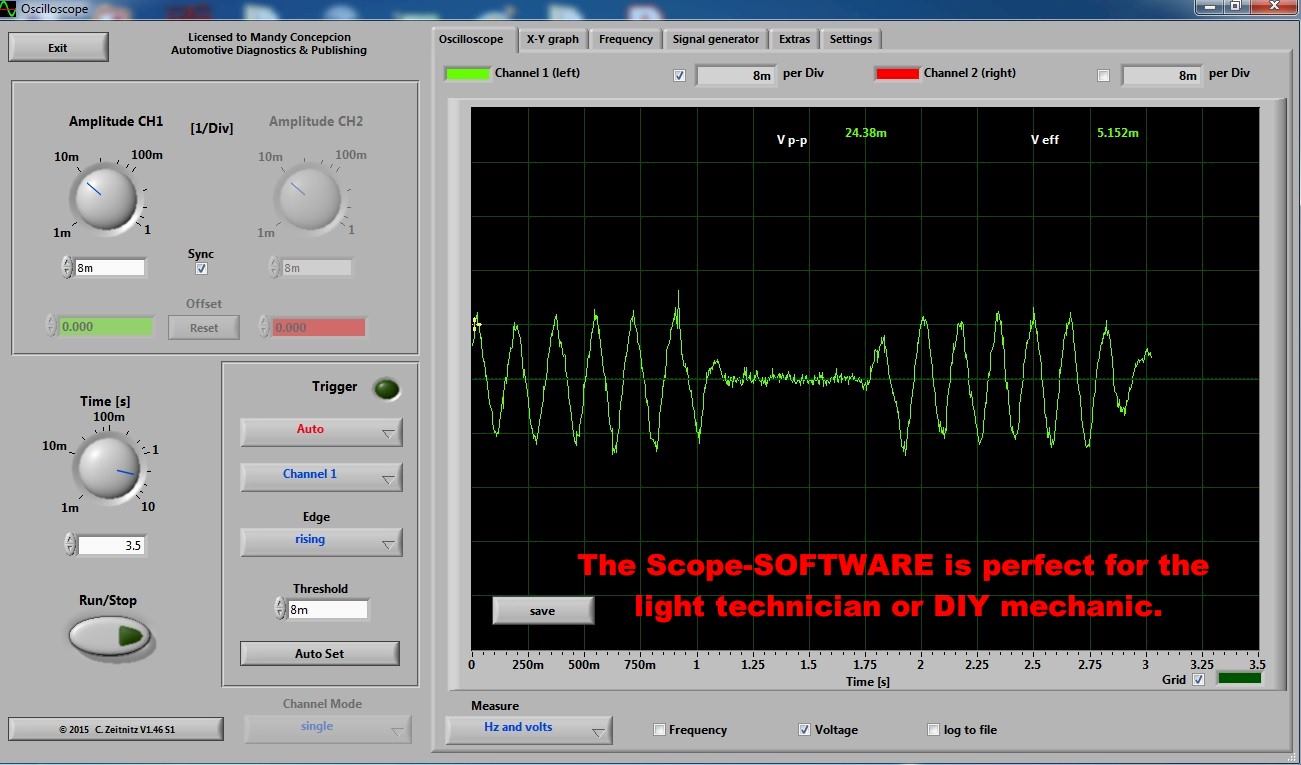
Task: Click the V p-p value 24.38m
Action: coord(866,133)
